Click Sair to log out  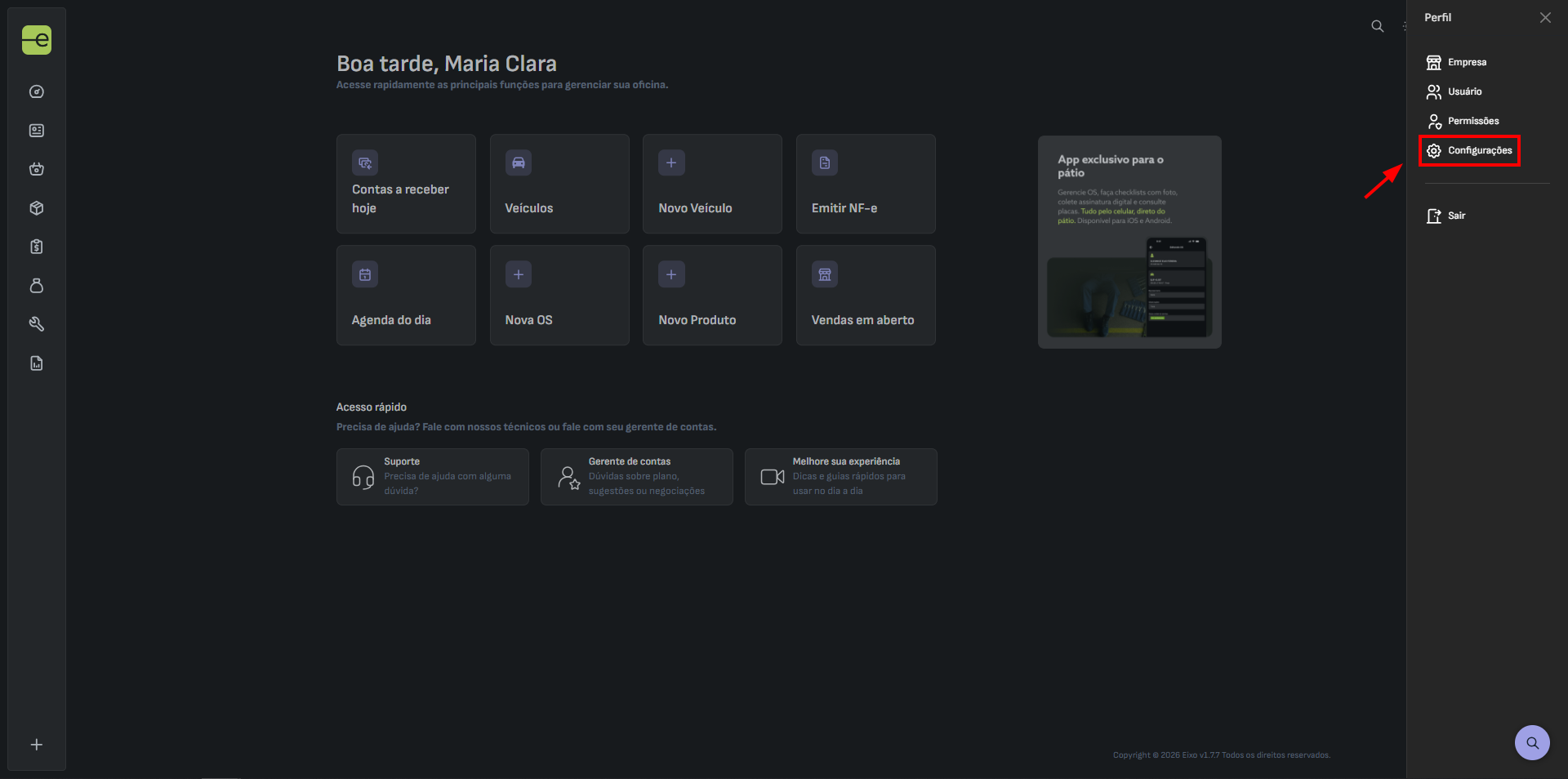point(1455,216)
